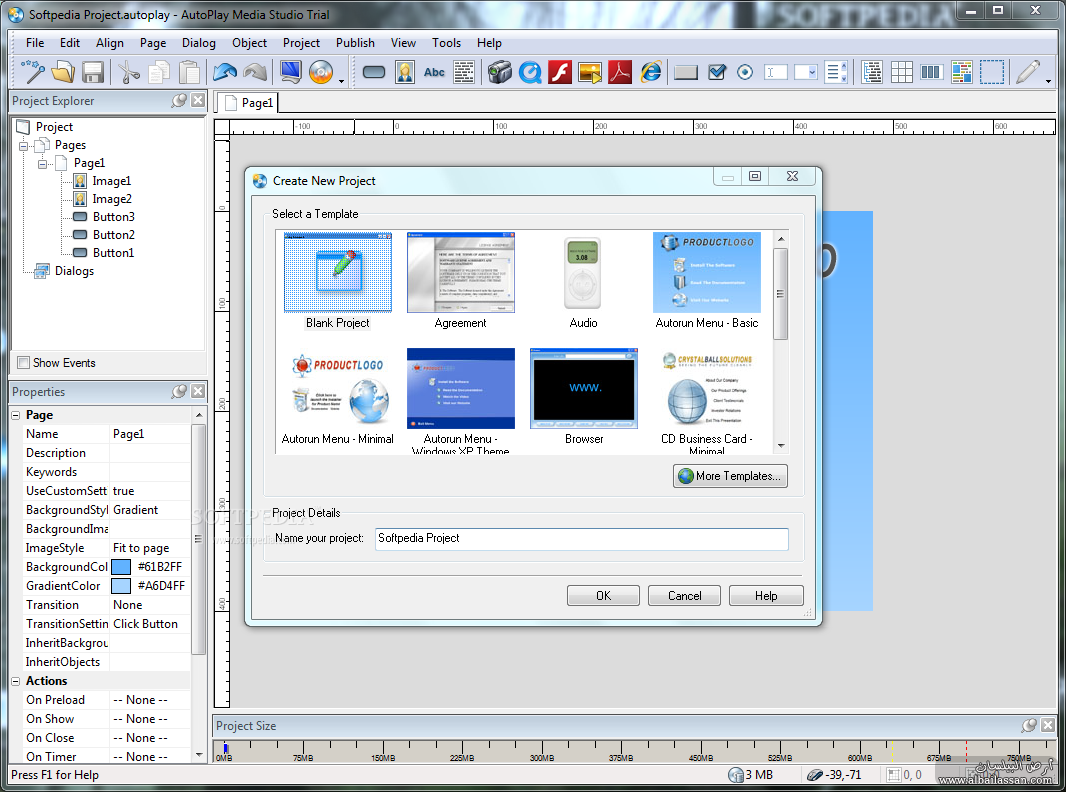Open dropdown next to the Publish disc icon
Image resolution: width=1066 pixels, height=792 pixels.
click(x=341, y=81)
